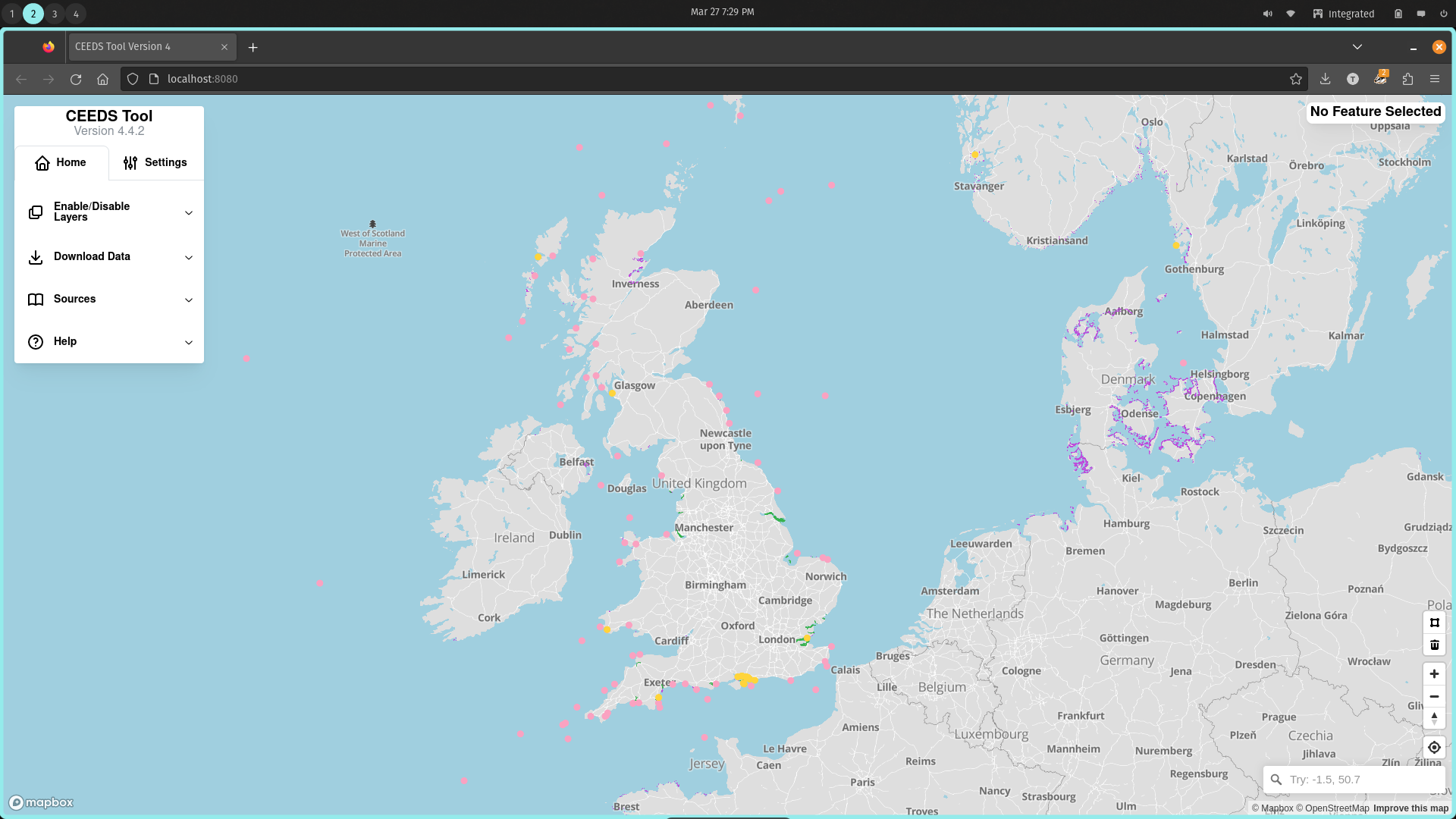The image size is (1456, 819).
Task: Expand the Sources section
Action: coord(109,299)
